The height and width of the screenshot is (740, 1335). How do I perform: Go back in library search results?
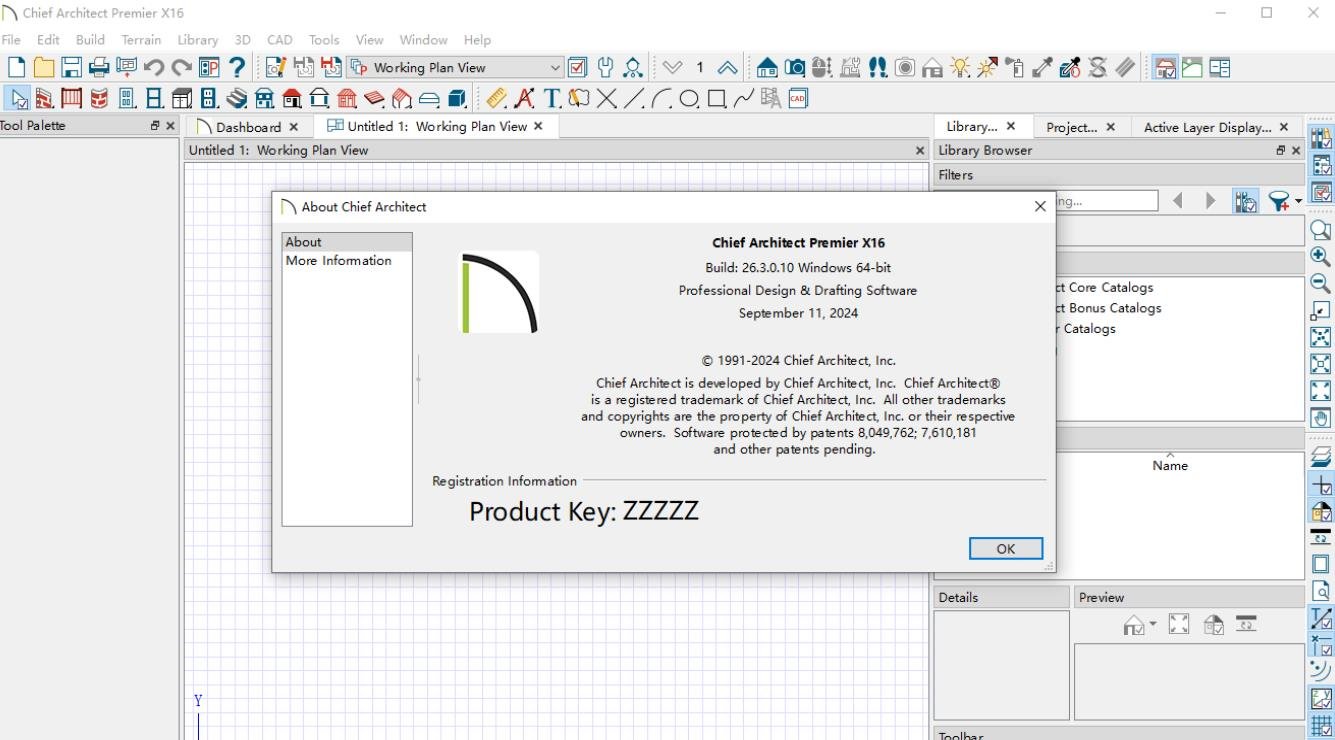[1178, 201]
